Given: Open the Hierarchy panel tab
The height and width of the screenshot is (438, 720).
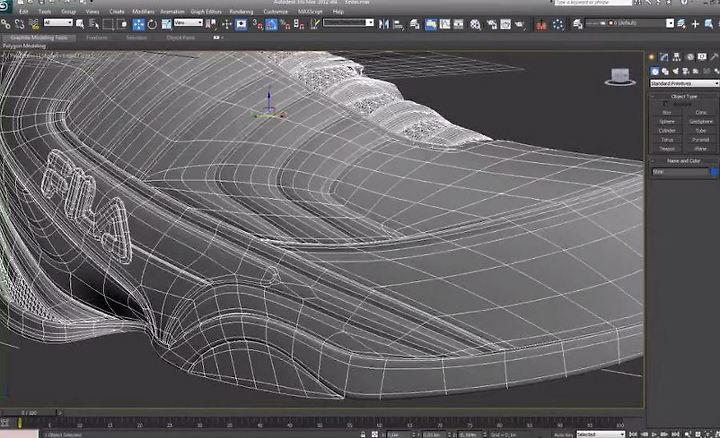Looking at the screenshot, I should [x=677, y=57].
